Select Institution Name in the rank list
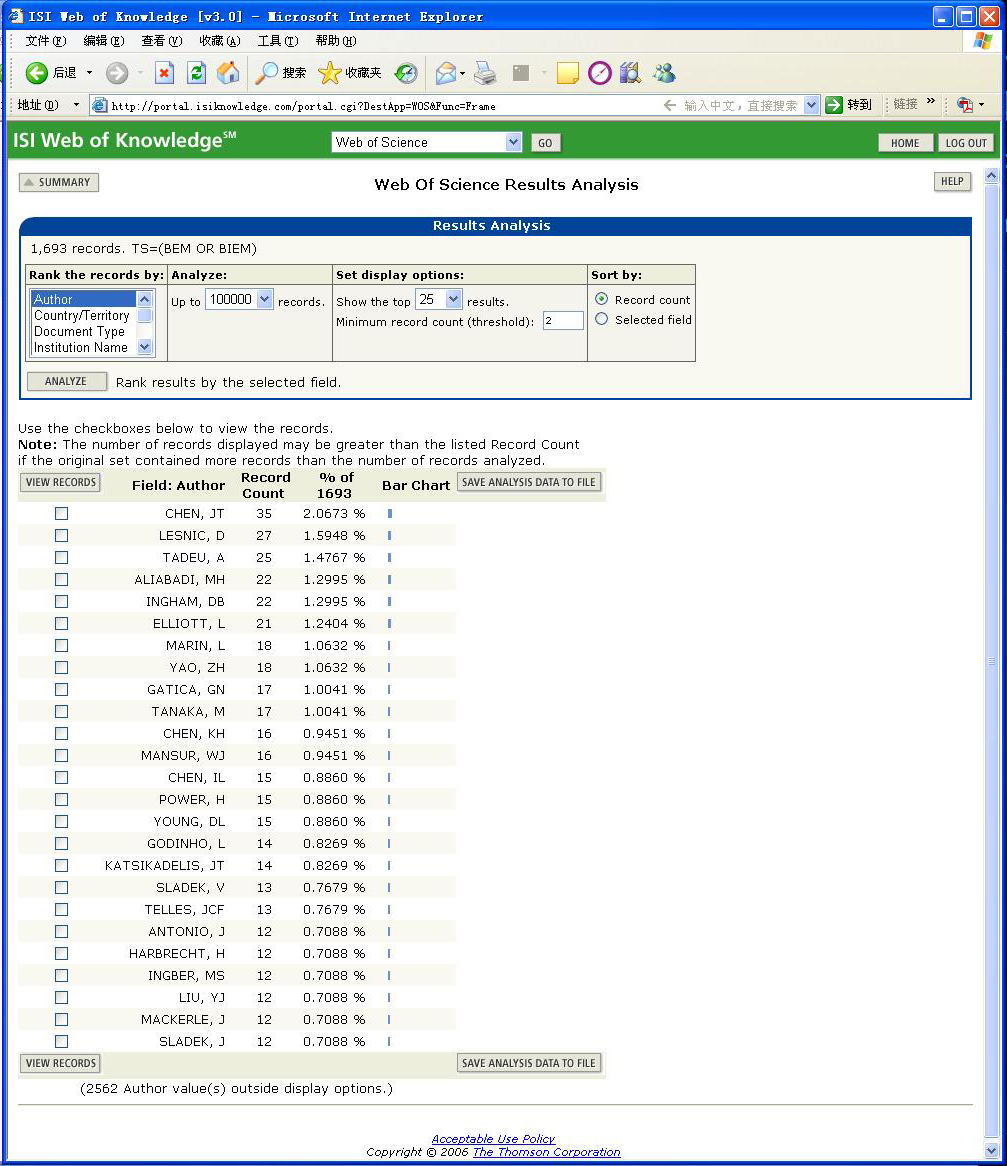 [81, 347]
